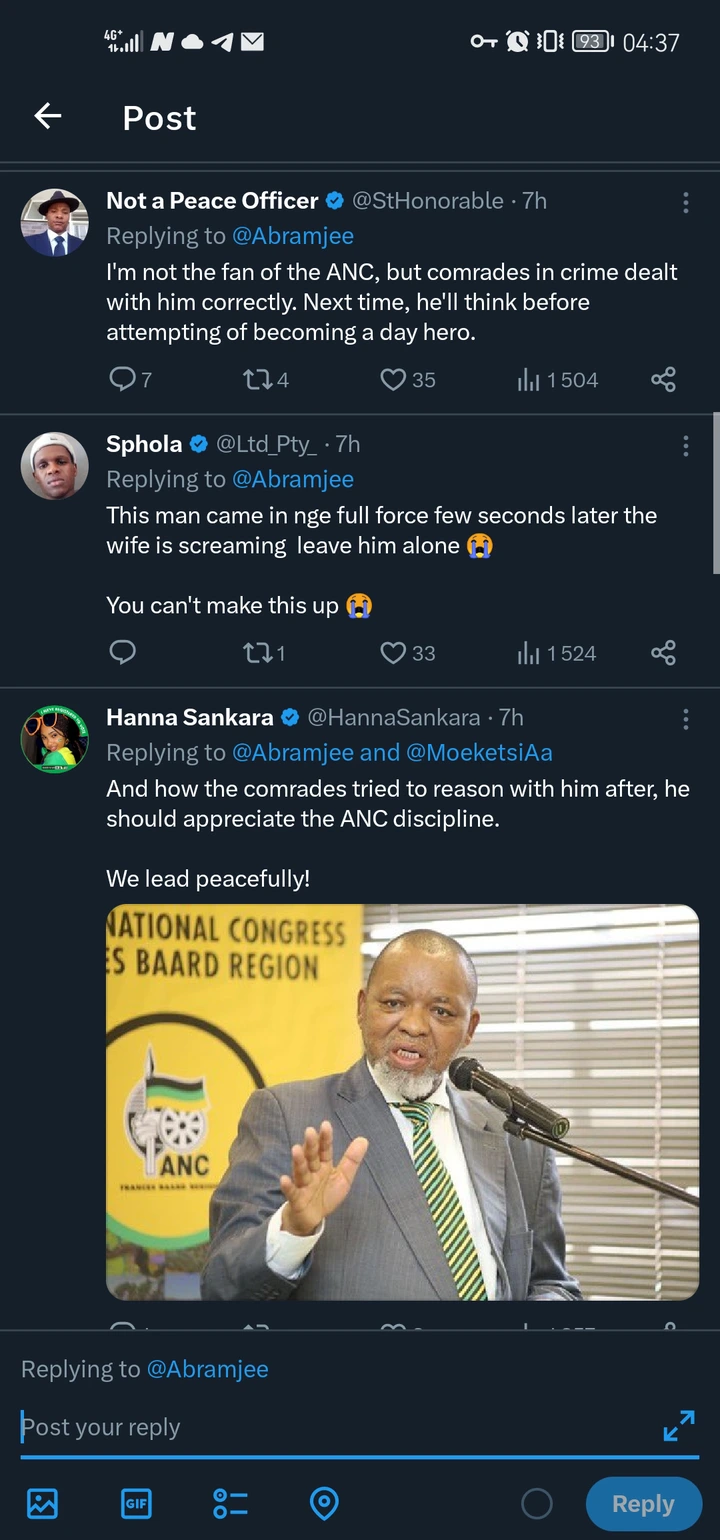The image size is (720, 1540).
Task: Open the ANC speaker photo in Hanna's reply
Action: pyautogui.click(x=402, y=1102)
